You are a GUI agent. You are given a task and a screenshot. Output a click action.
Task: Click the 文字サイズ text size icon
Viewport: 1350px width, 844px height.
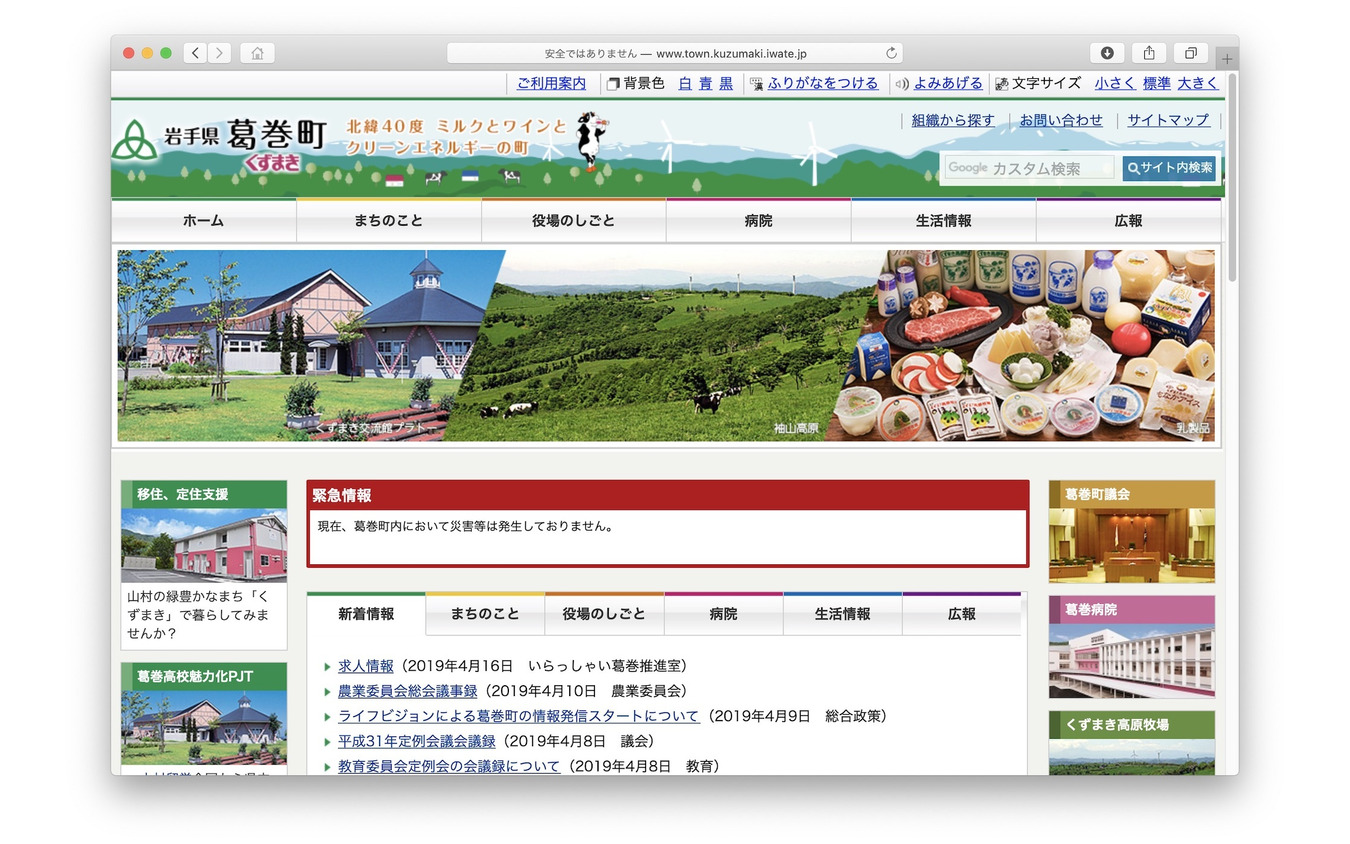(x=1000, y=83)
